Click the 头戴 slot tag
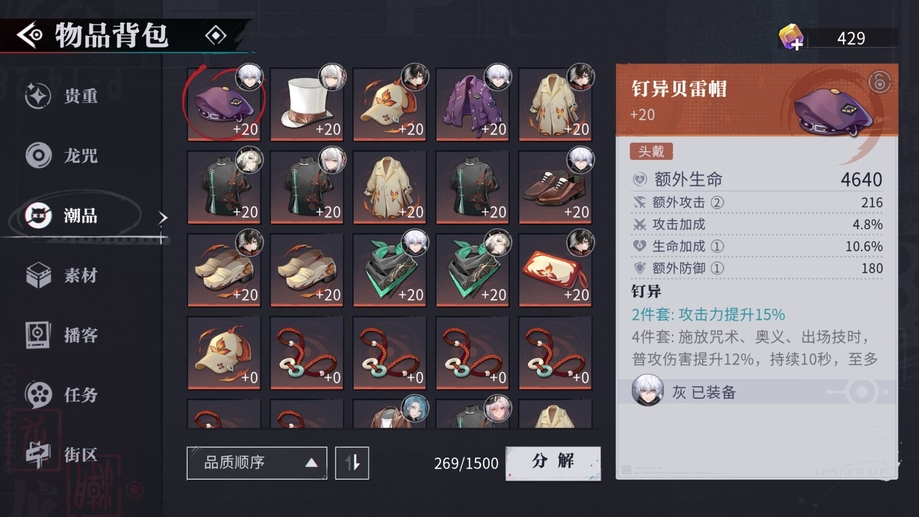 click(x=651, y=151)
